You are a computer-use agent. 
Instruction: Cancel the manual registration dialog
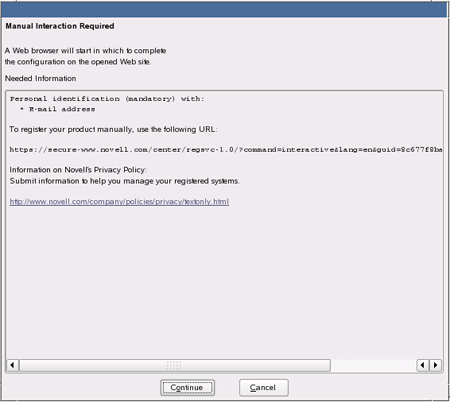(x=263, y=388)
